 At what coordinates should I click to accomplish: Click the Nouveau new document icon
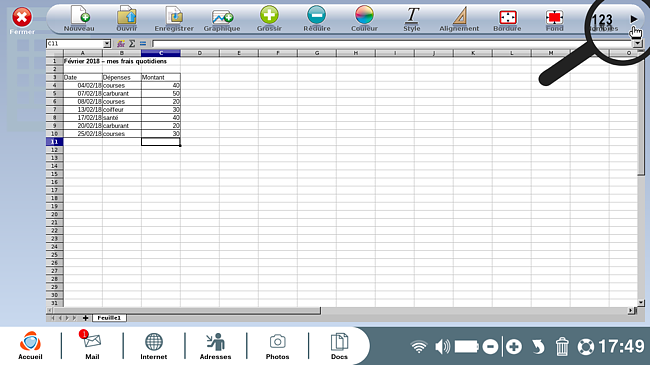[79, 19]
